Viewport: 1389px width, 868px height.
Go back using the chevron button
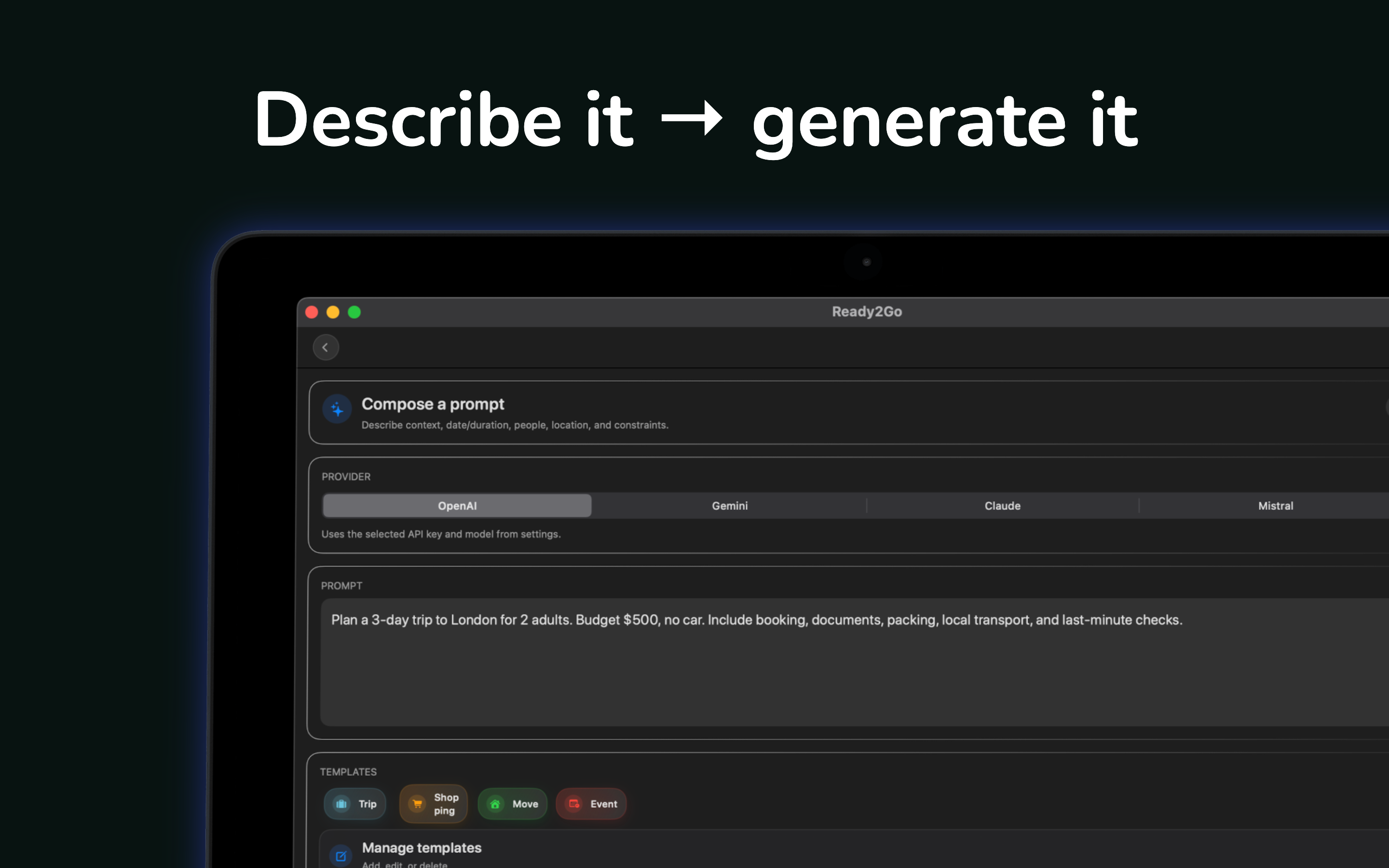coord(326,347)
